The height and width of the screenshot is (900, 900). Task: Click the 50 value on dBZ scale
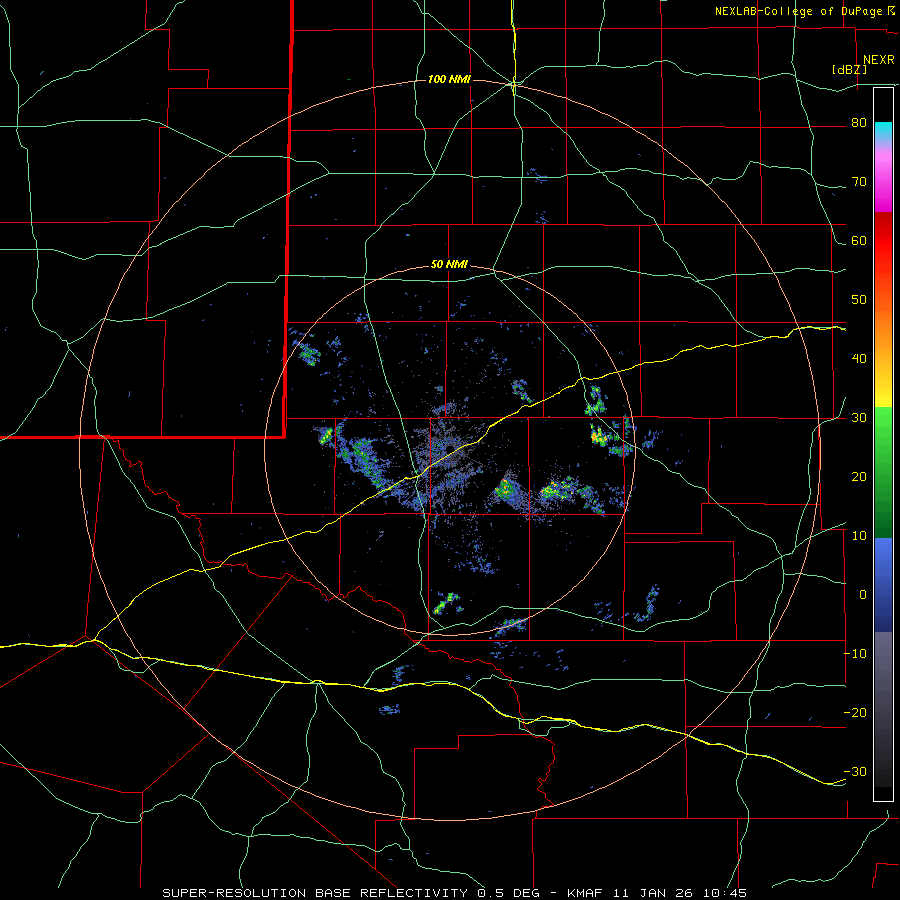coord(859,300)
